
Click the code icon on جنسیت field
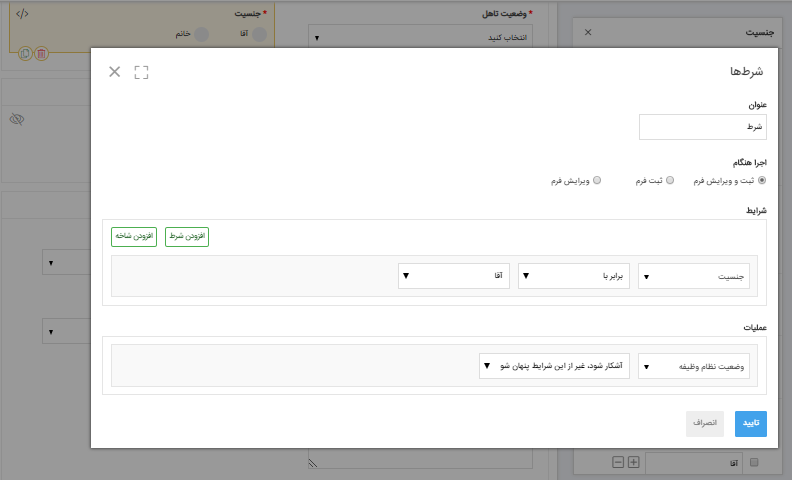pyautogui.click(x=22, y=13)
